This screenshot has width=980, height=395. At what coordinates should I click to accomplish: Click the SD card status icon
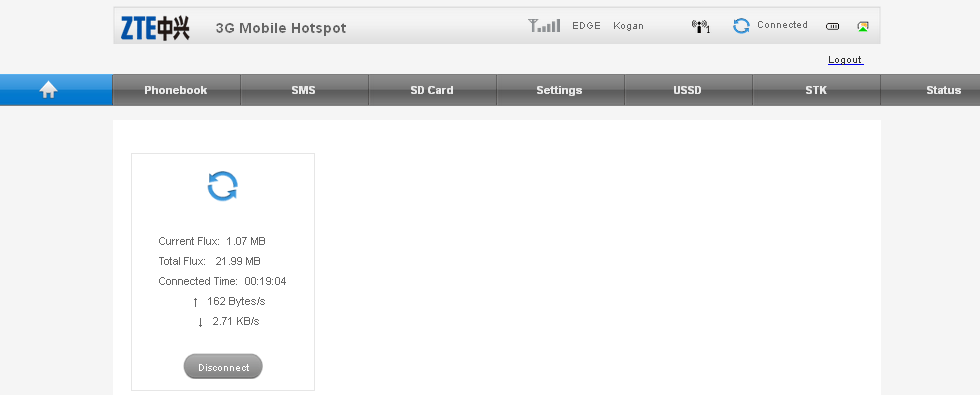coord(863,26)
